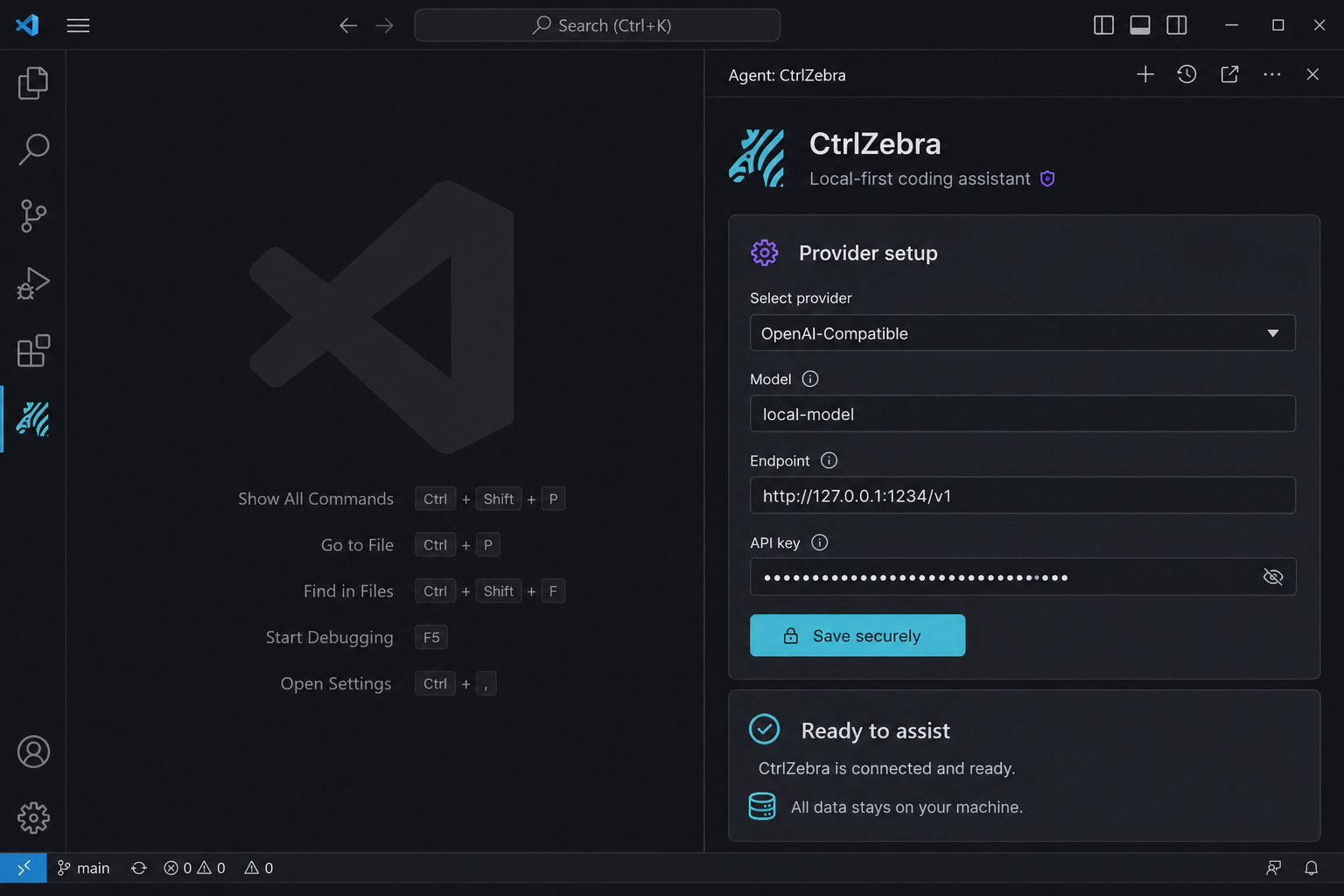1344x896 pixels.
Task: Open agent panel in new window
Action: click(1229, 74)
